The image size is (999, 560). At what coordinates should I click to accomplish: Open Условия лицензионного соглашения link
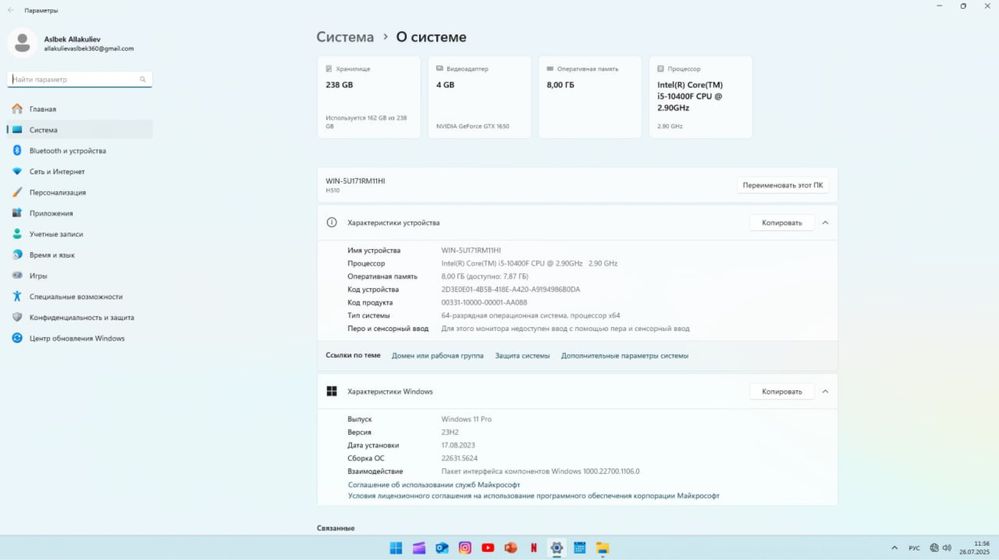(533, 496)
